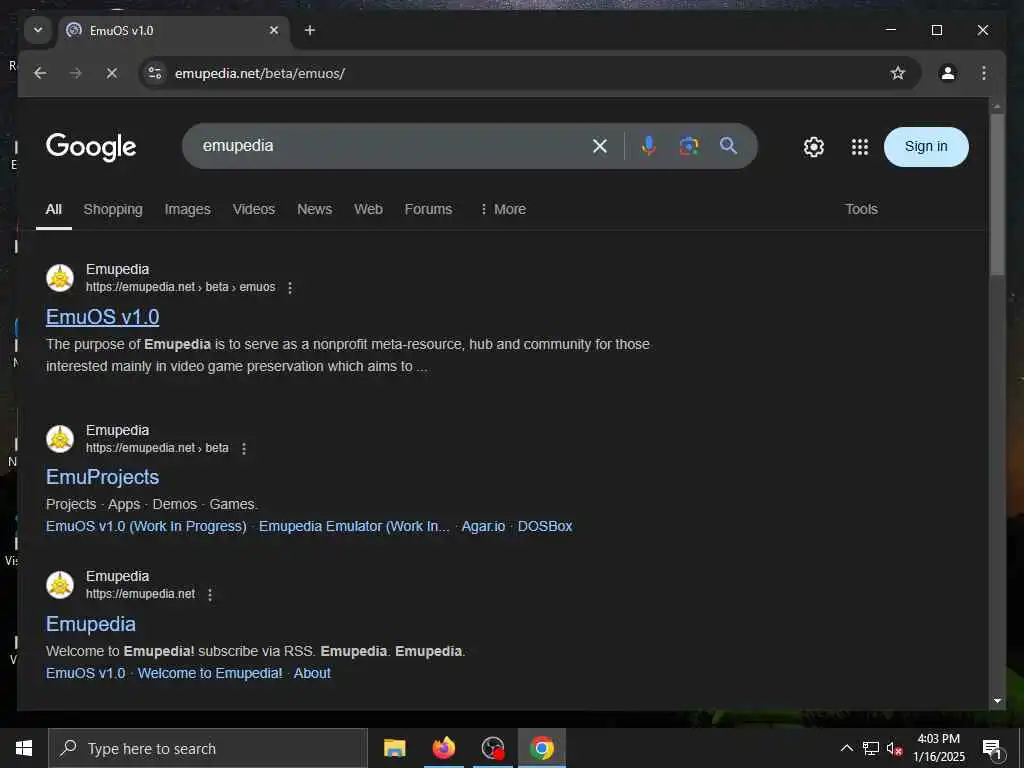Open the Welcome to Emupedia! sitelink
The image size is (1024, 768).
click(x=210, y=673)
